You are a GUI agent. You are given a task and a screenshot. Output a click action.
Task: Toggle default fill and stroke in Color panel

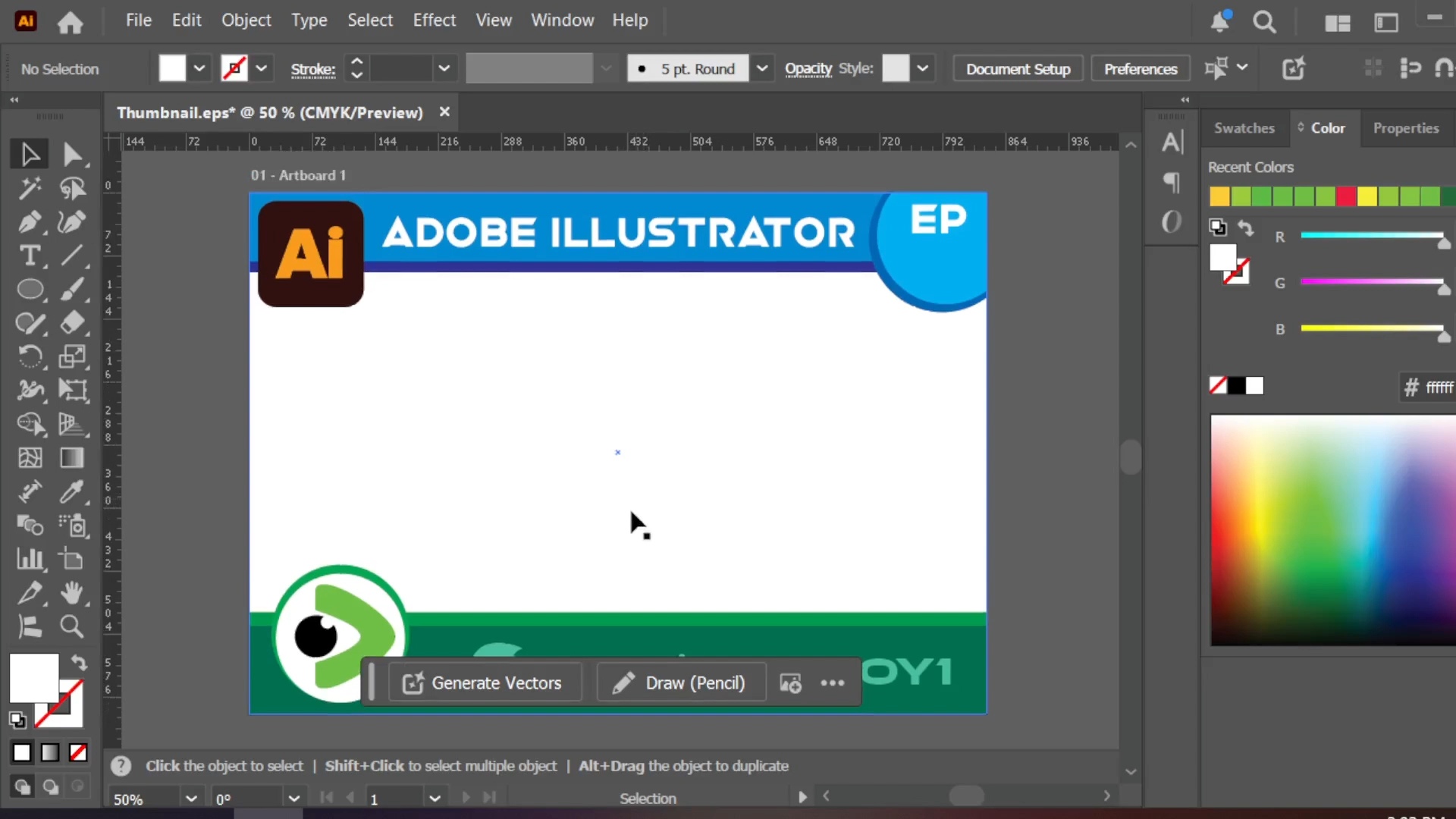1218,227
